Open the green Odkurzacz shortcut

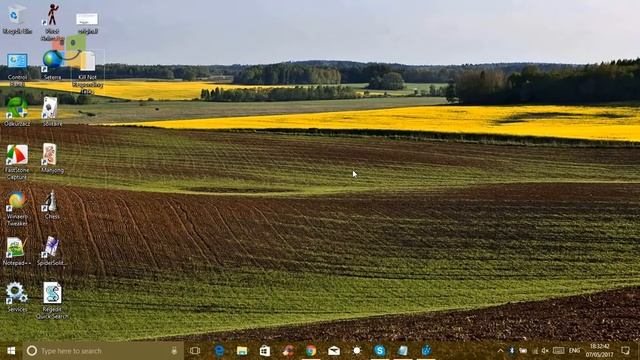pyautogui.click(x=17, y=111)
